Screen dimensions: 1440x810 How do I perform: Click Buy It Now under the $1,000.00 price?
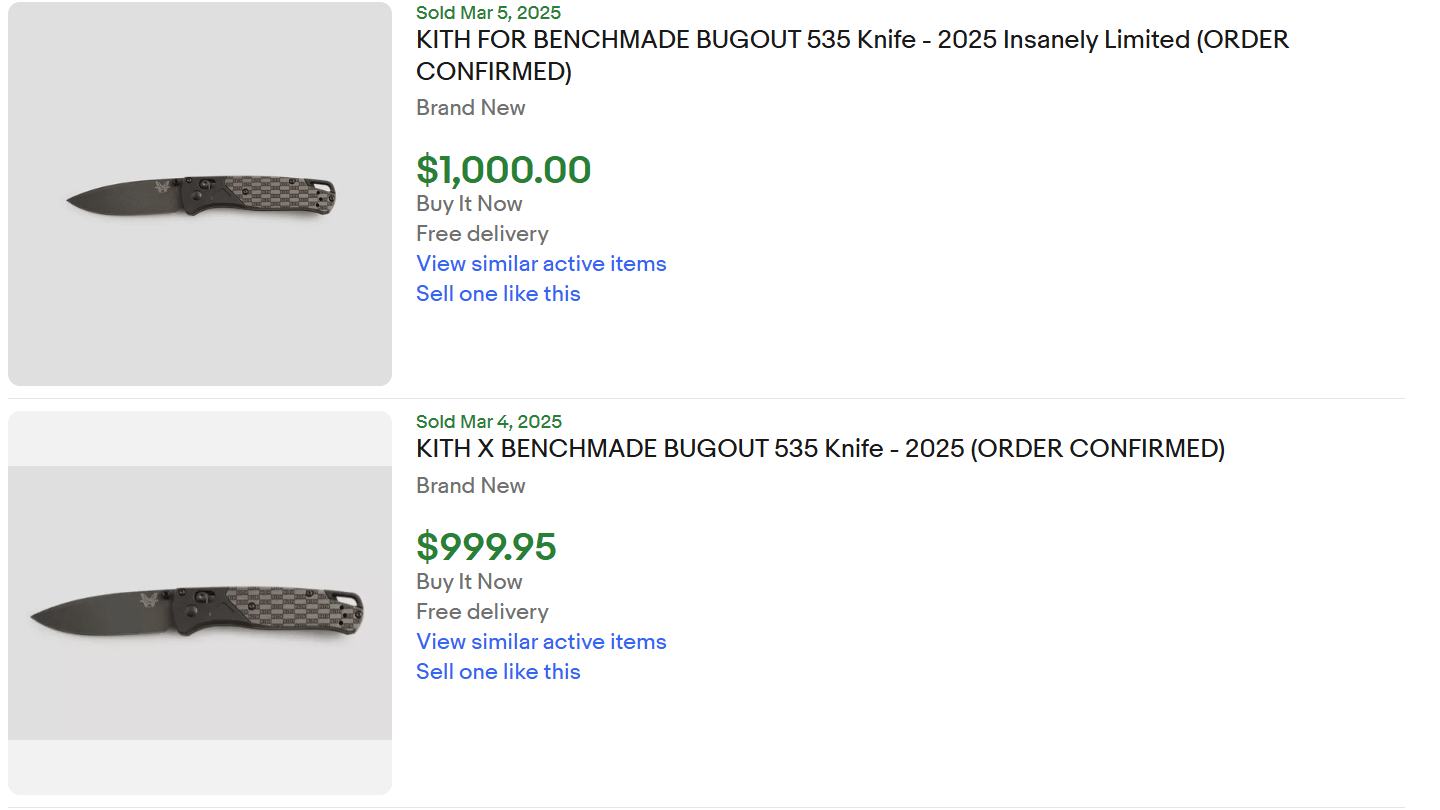coord(469,204)
